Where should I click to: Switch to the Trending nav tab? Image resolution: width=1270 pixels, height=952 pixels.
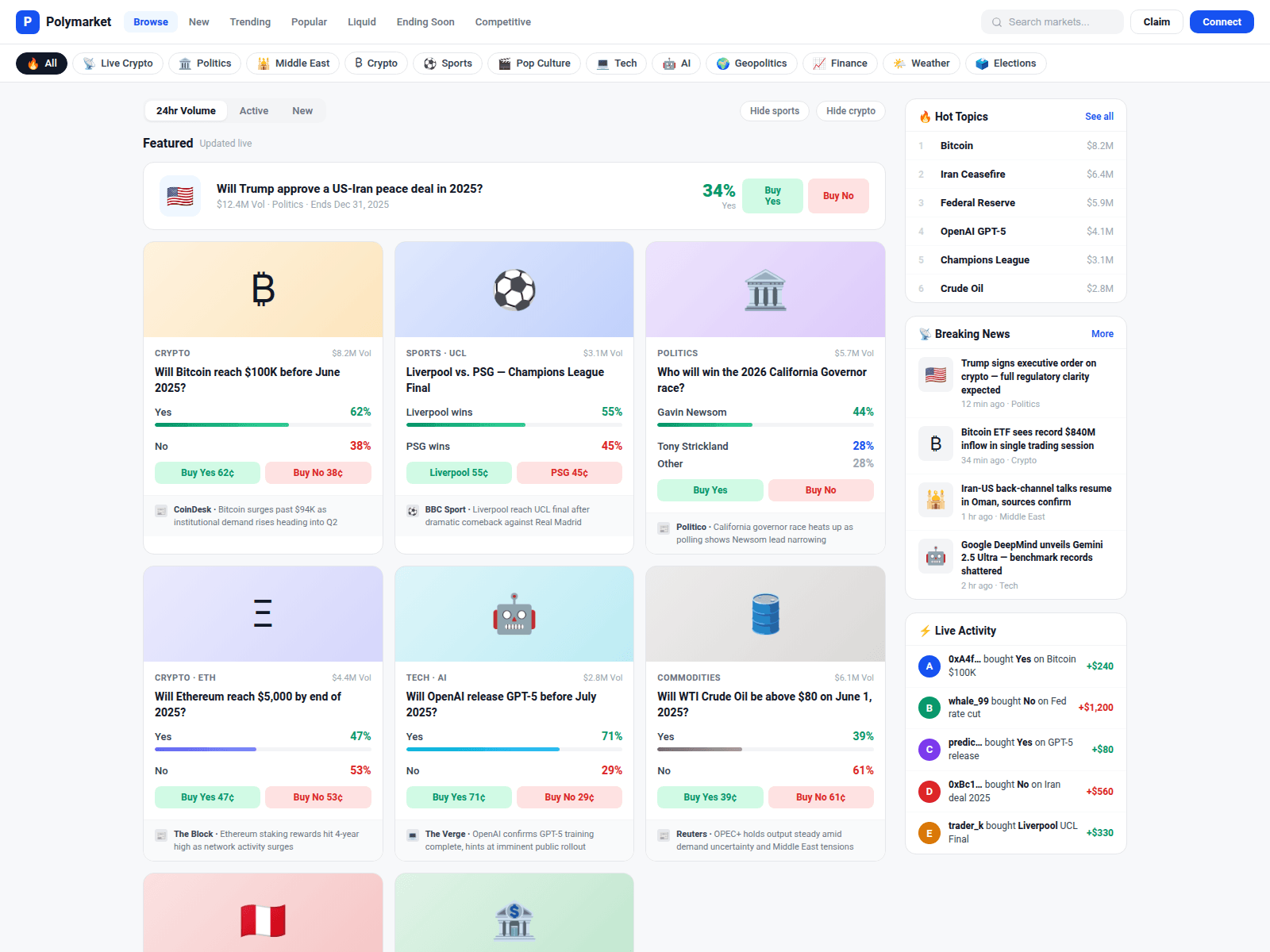pos(250,22)
